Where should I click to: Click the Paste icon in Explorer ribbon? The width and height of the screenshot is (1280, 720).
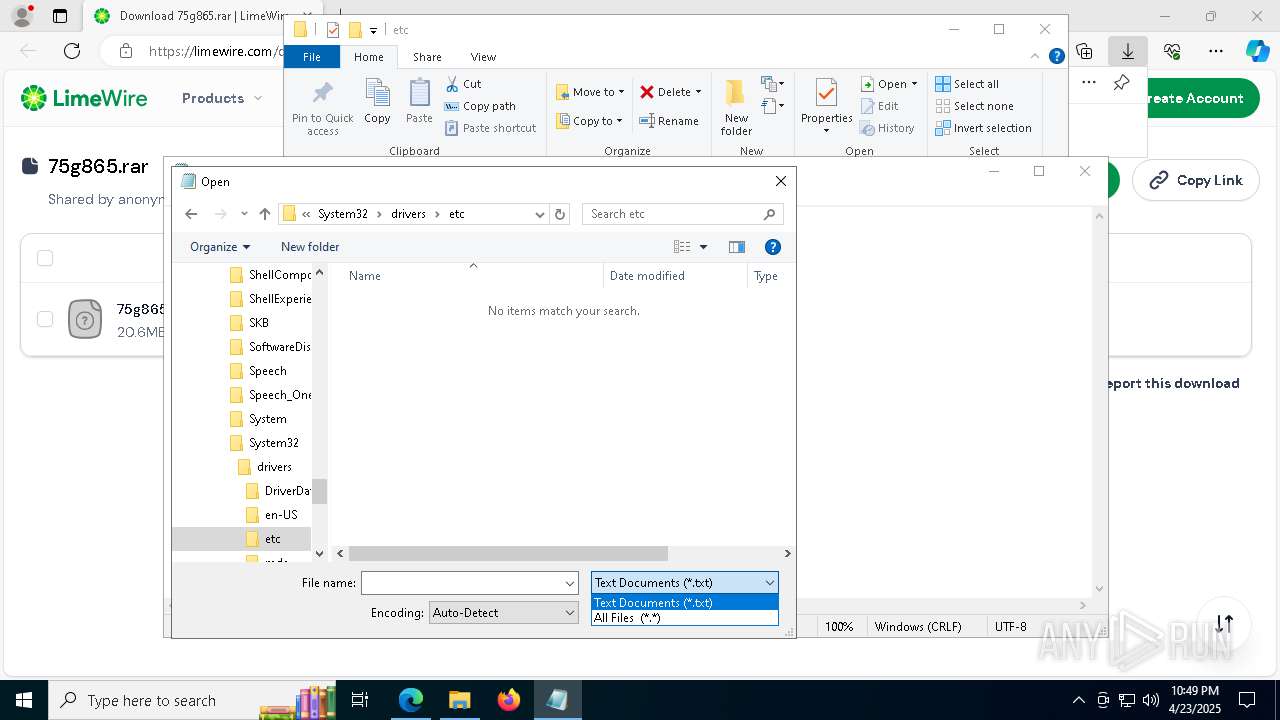point(419,94)
